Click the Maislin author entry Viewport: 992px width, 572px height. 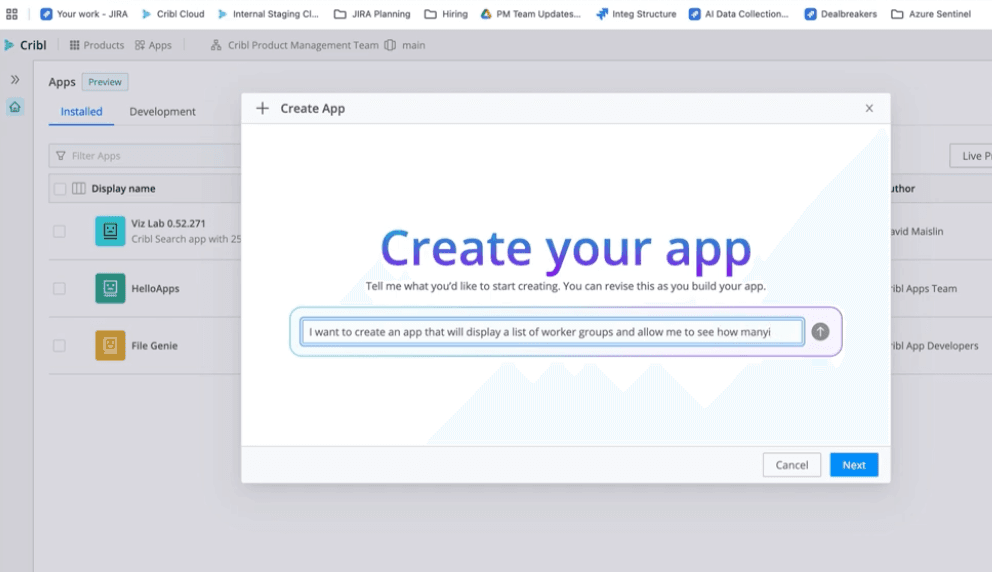(917, 231)
